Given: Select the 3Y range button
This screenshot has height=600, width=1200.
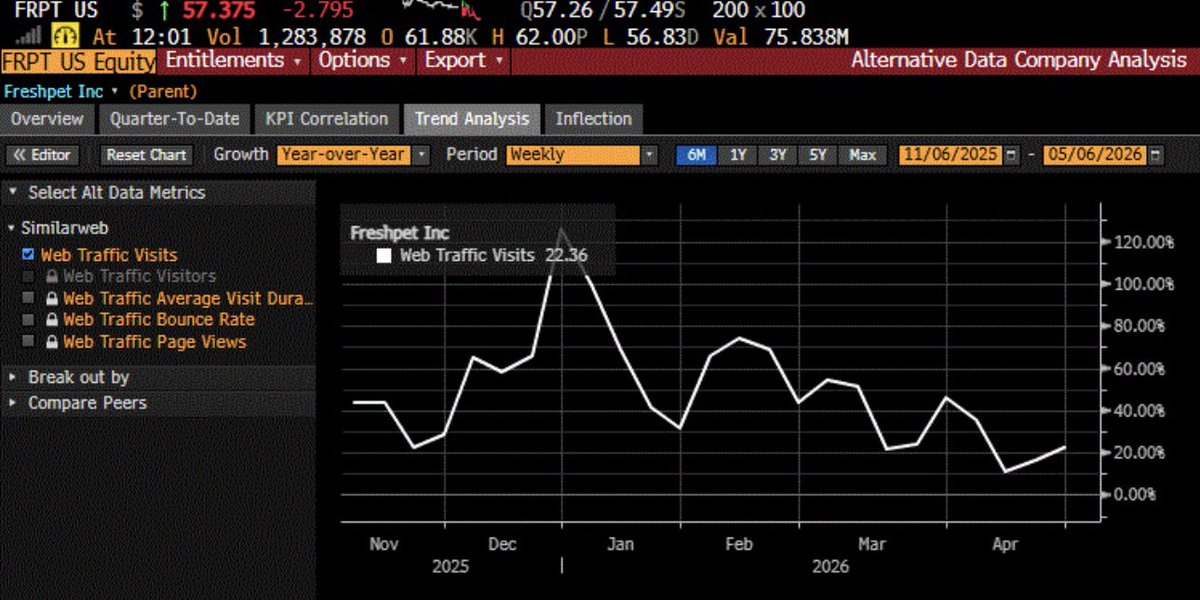Looking at the screenshot, I should point(777,155).
